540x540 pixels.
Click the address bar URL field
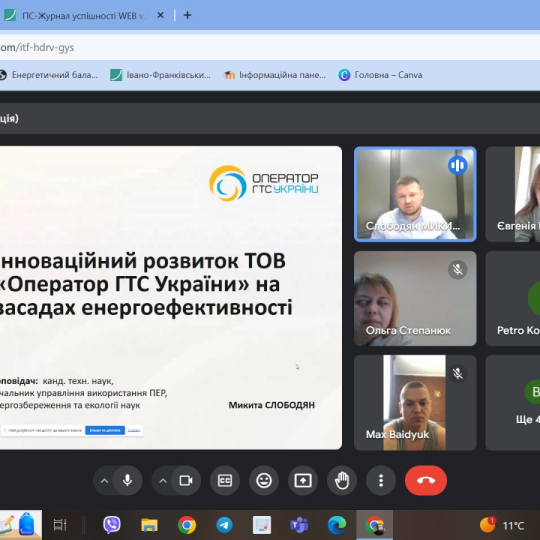click(x=270, y=47)
